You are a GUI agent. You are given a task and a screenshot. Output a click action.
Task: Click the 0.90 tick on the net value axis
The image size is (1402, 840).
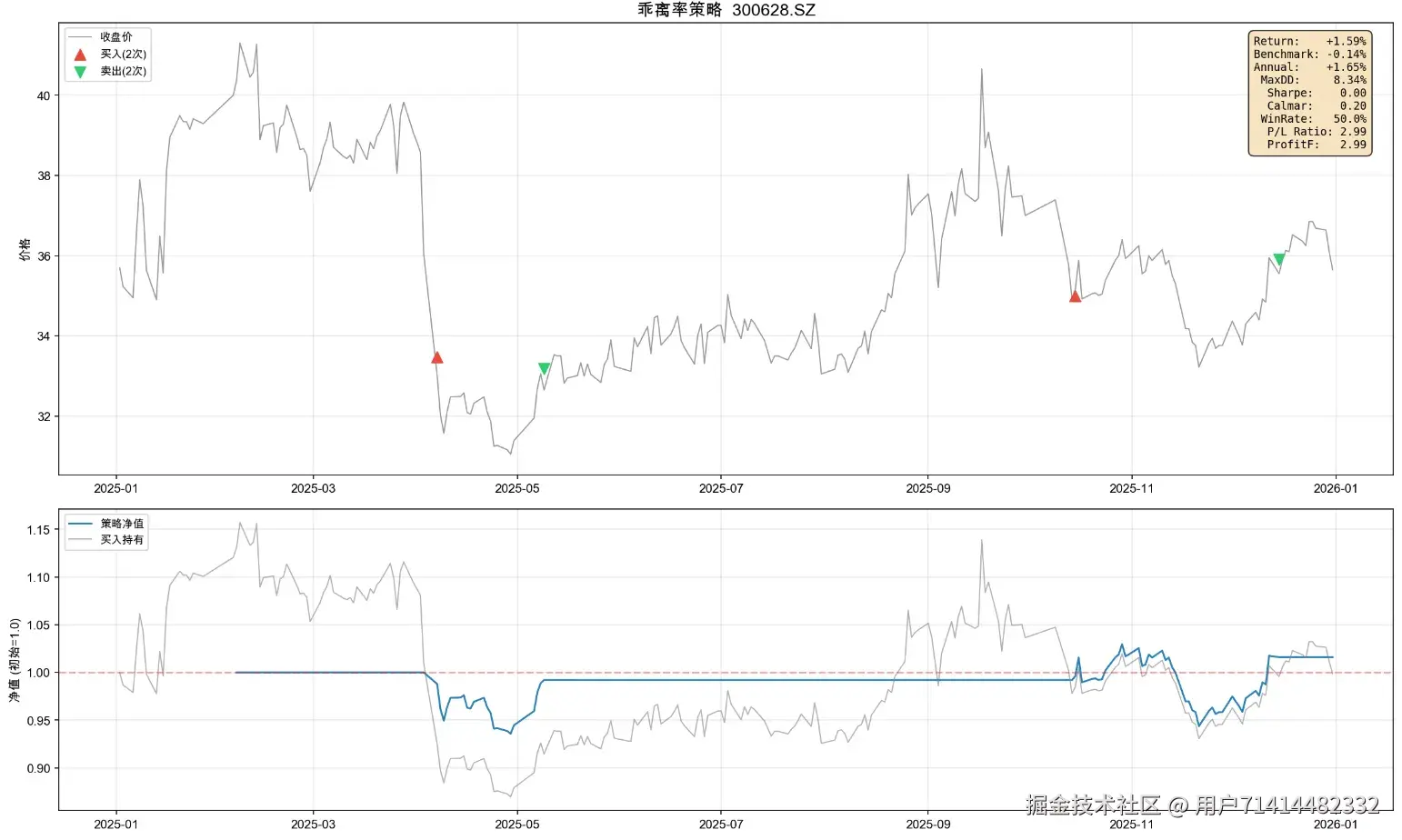(x=39, y=768)
